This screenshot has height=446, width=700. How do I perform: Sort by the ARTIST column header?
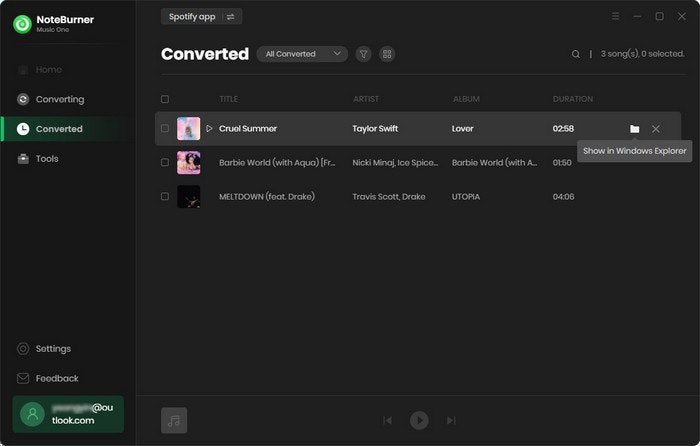tap(366, 99)
